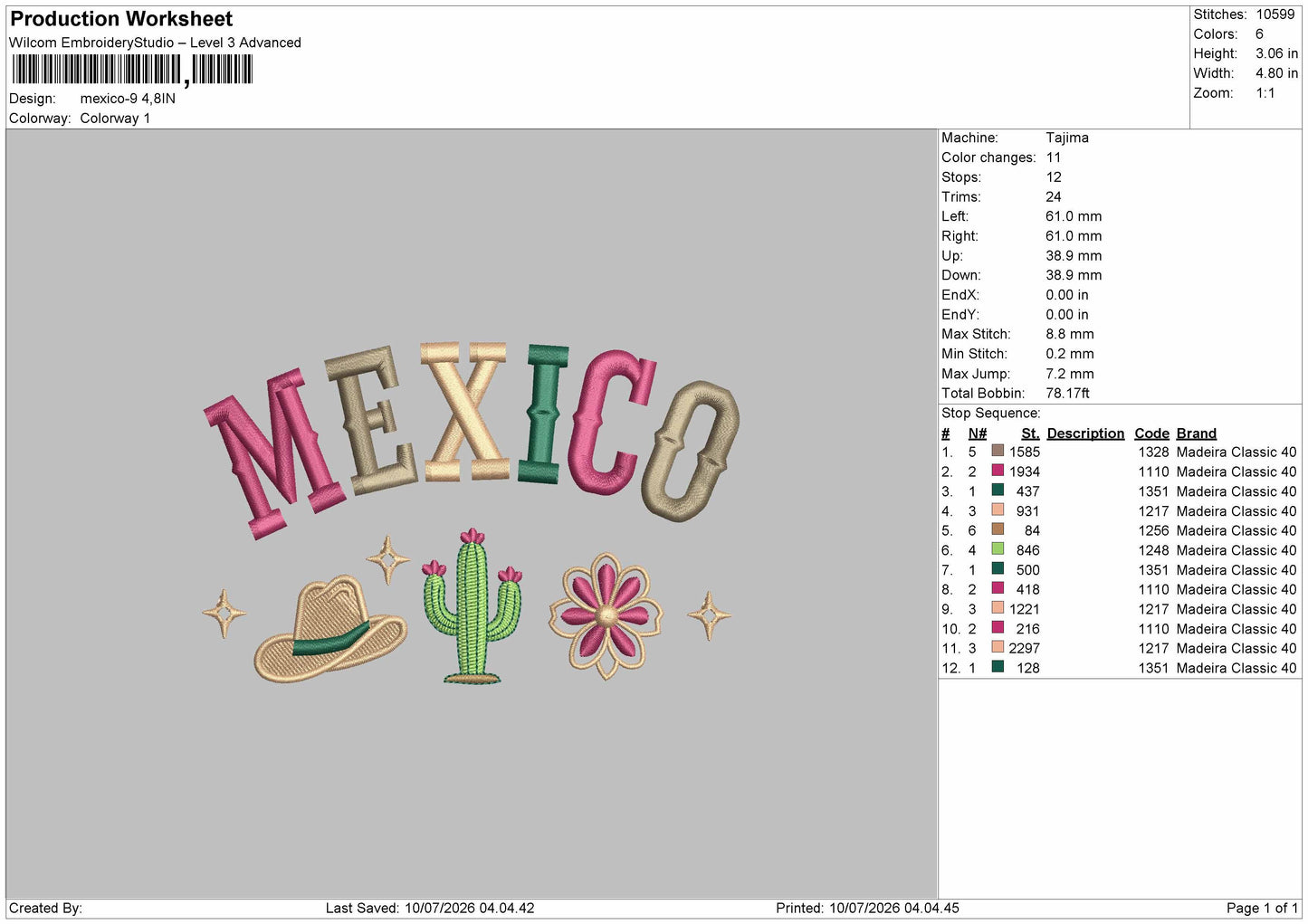Click "Page 1 of 1" in the footer

pos(1262,908)
